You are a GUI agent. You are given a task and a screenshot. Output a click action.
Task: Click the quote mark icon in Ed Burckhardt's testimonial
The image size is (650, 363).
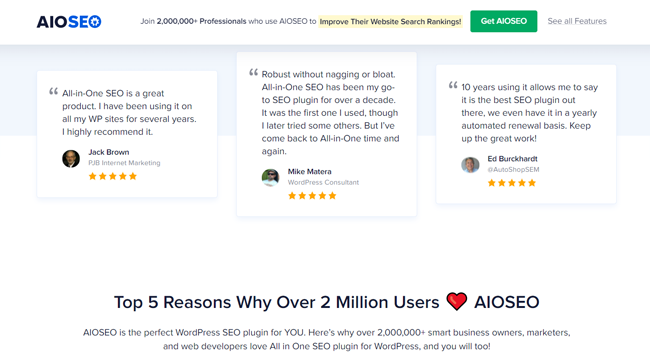click(x=453, y=85)
